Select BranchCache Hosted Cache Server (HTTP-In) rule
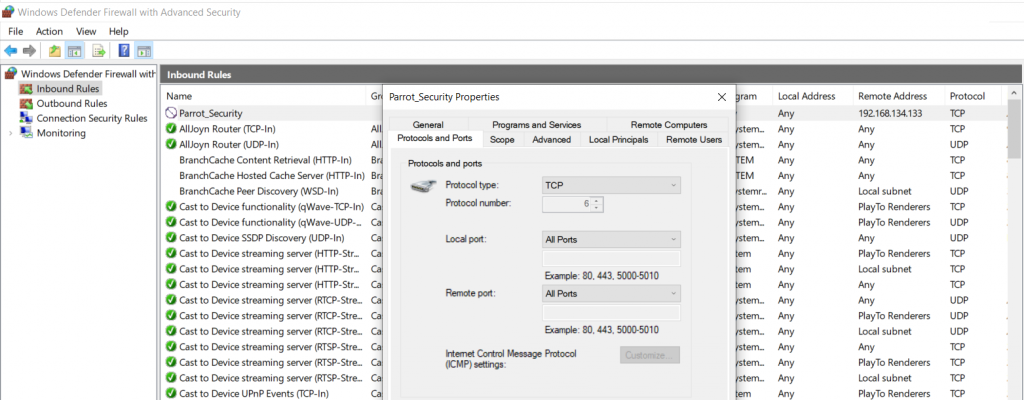The image size is (1024, 400). (272, 176)
